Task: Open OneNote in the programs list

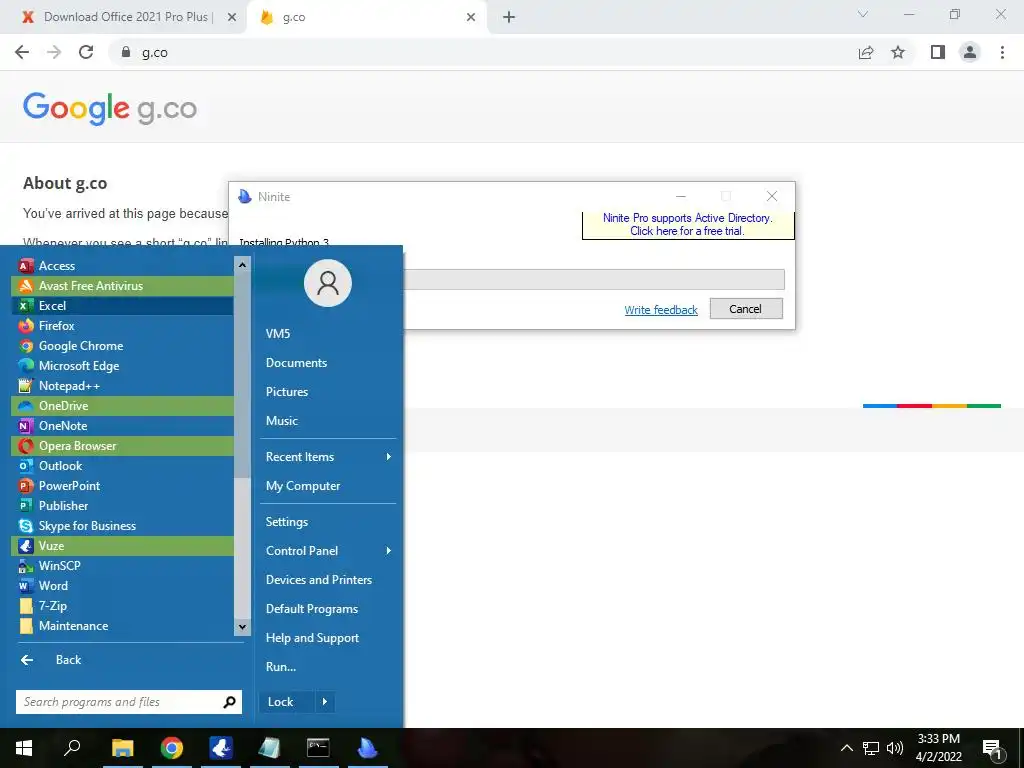Action: click(122, 426)
